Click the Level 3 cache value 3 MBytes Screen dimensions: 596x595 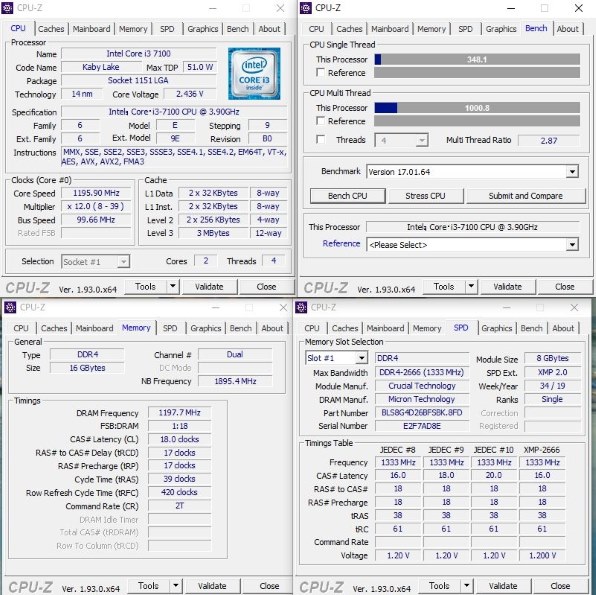pyautogui.click(x=213, y=233)
